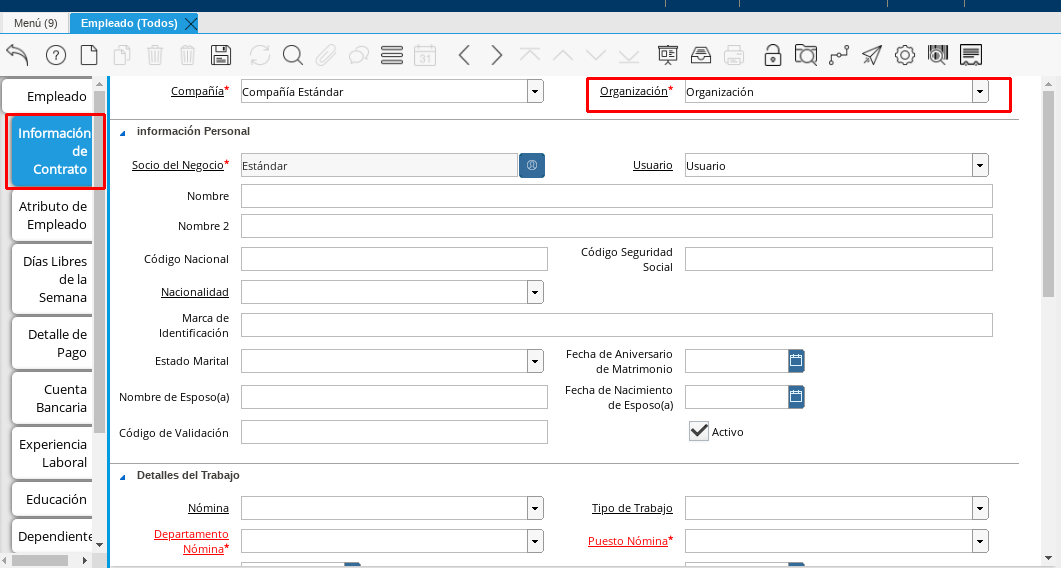Uncheck the Activo checkbox
This screenshot has height=570, width=1061.
(x=700, y=431)
